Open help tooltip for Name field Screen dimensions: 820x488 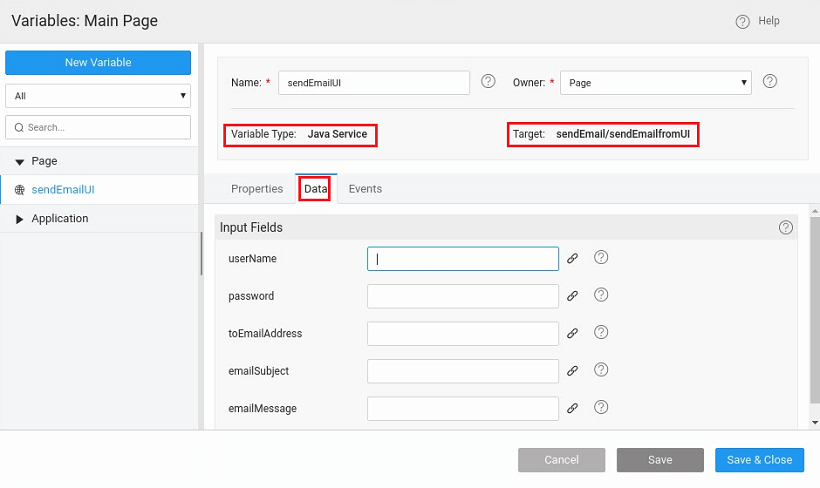tap(488, 82)
